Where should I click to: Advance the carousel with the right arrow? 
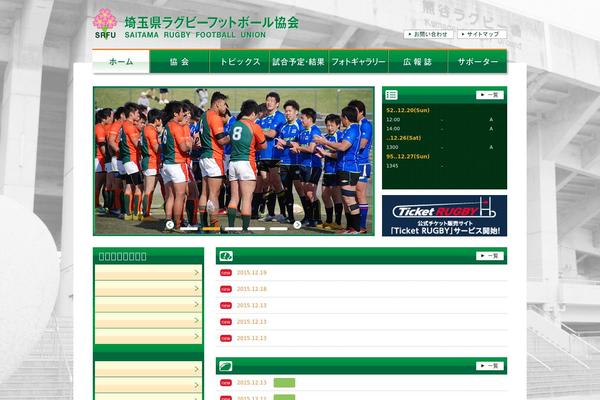click(297, 225)
